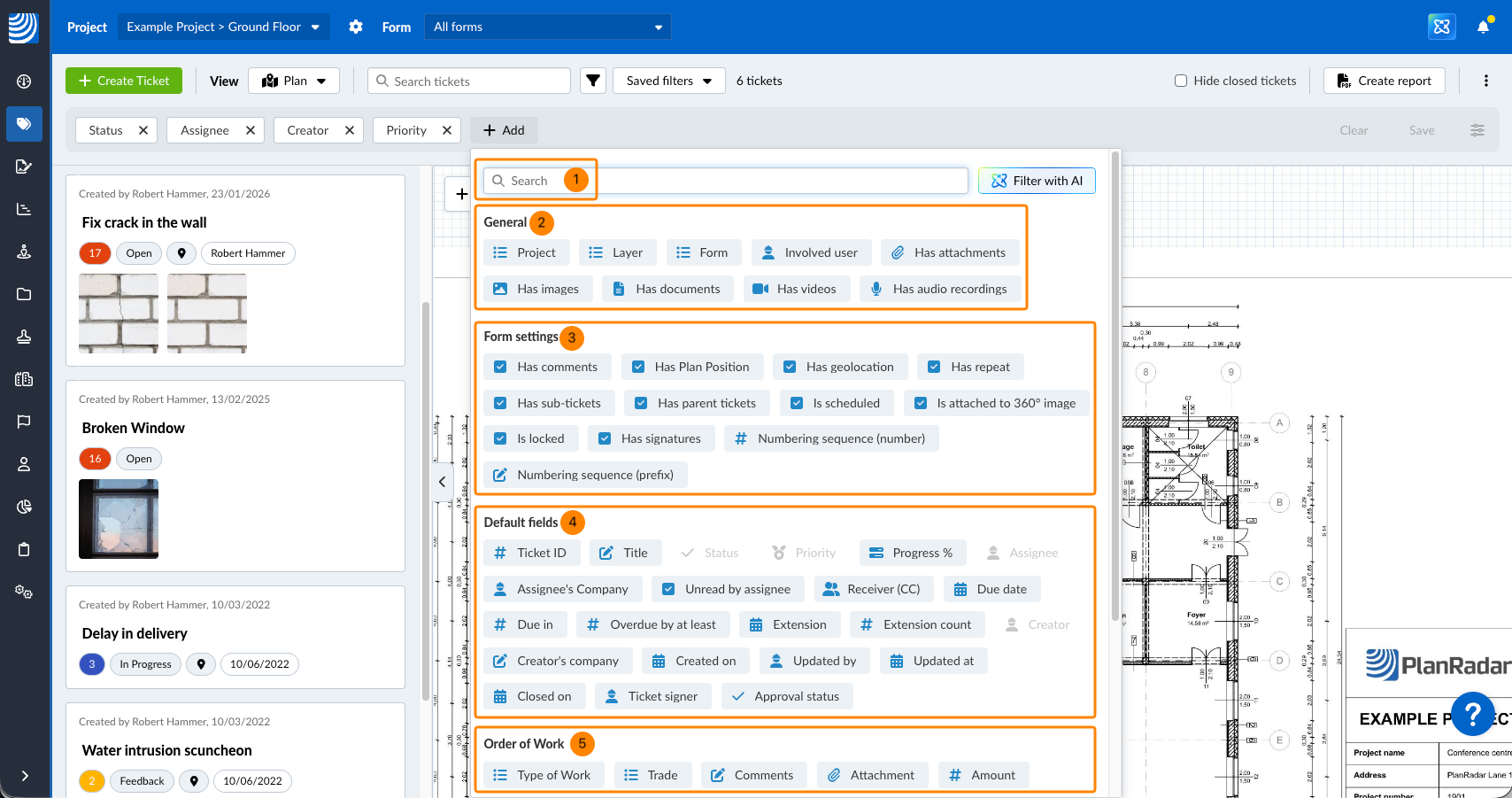
Task: Expand the Plan view dropdown
Action: pos(294,81)
